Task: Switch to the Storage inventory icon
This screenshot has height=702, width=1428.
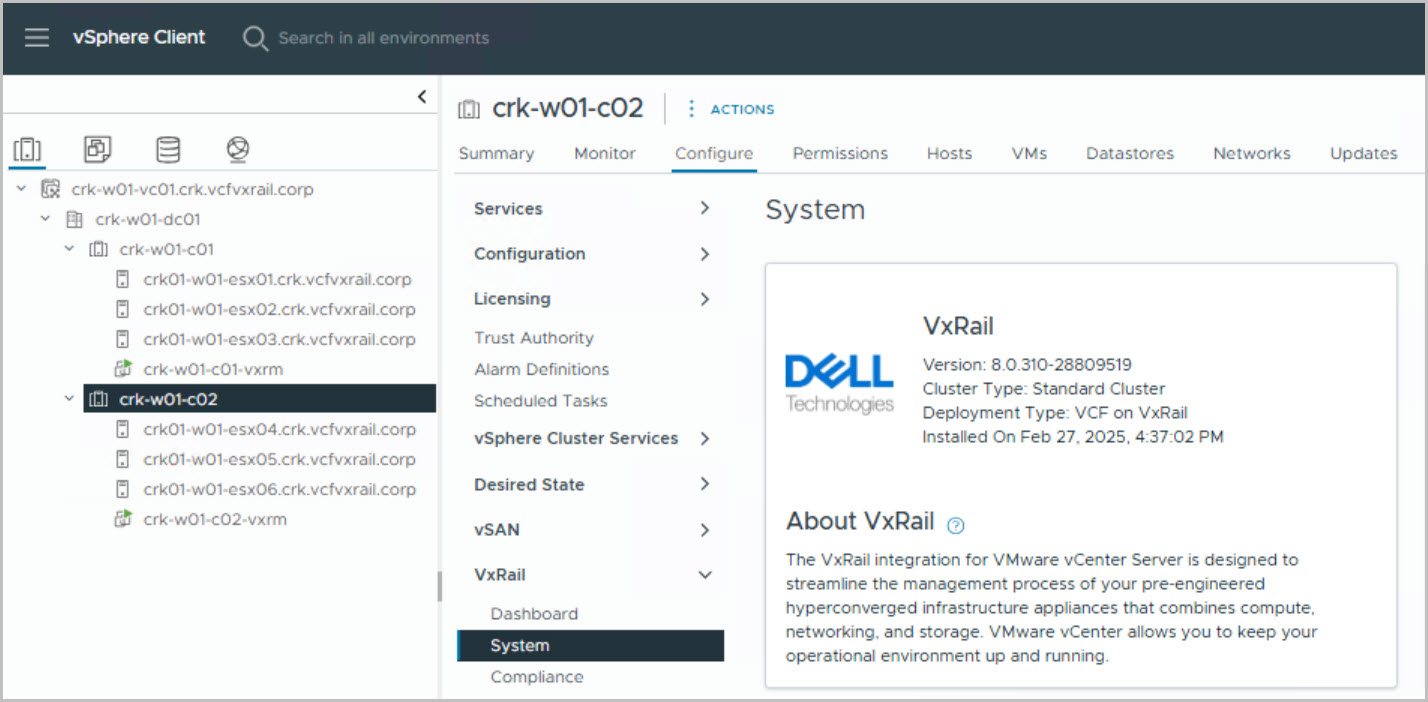Action: (x=168, y=150)
